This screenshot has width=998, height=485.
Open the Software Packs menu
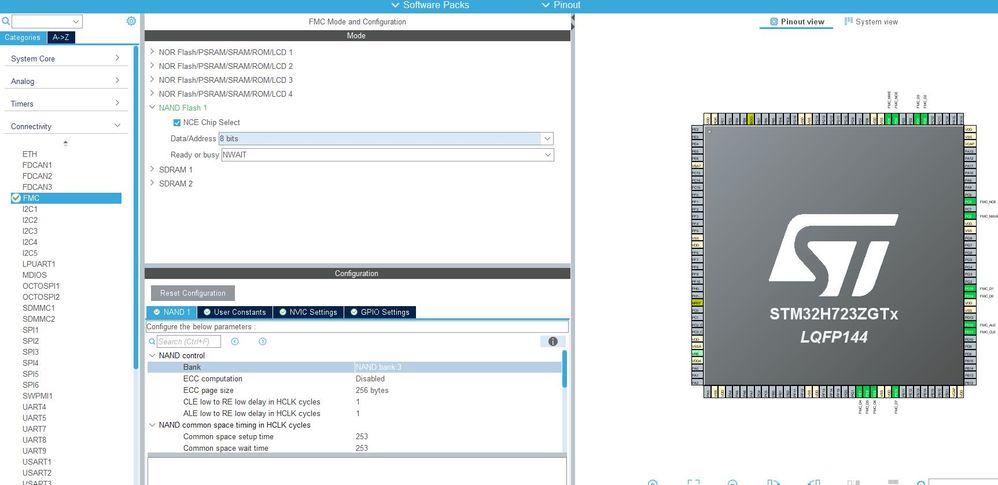(430, 5)
